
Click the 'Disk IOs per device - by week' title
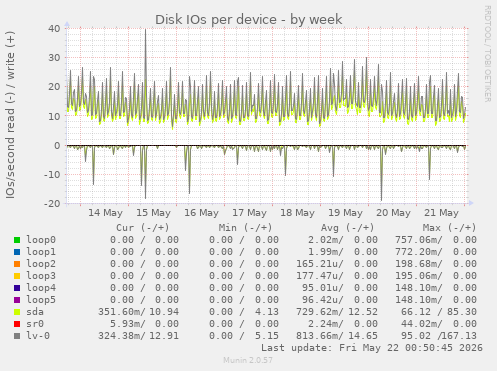coord(249,19)
